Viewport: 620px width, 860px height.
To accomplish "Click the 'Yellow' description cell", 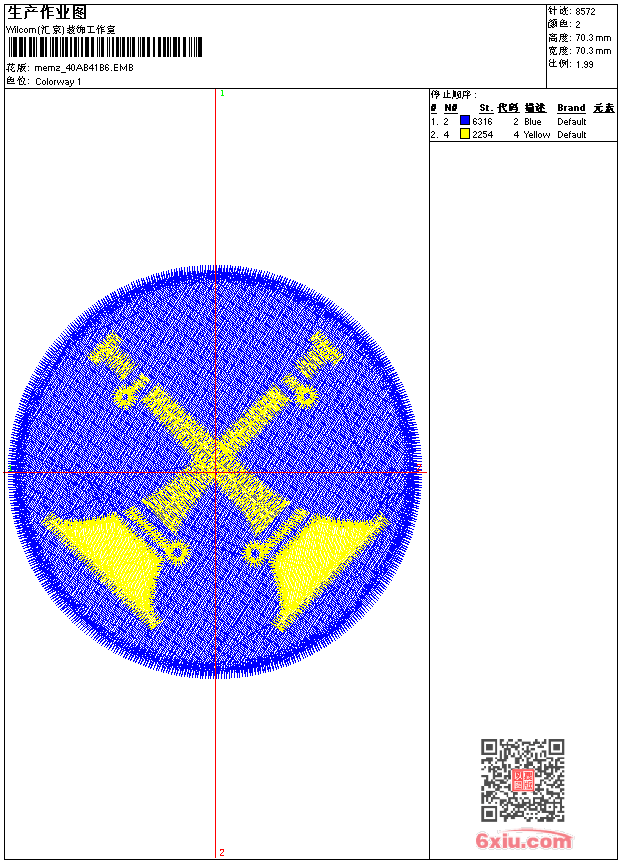I will pos(537,135).
